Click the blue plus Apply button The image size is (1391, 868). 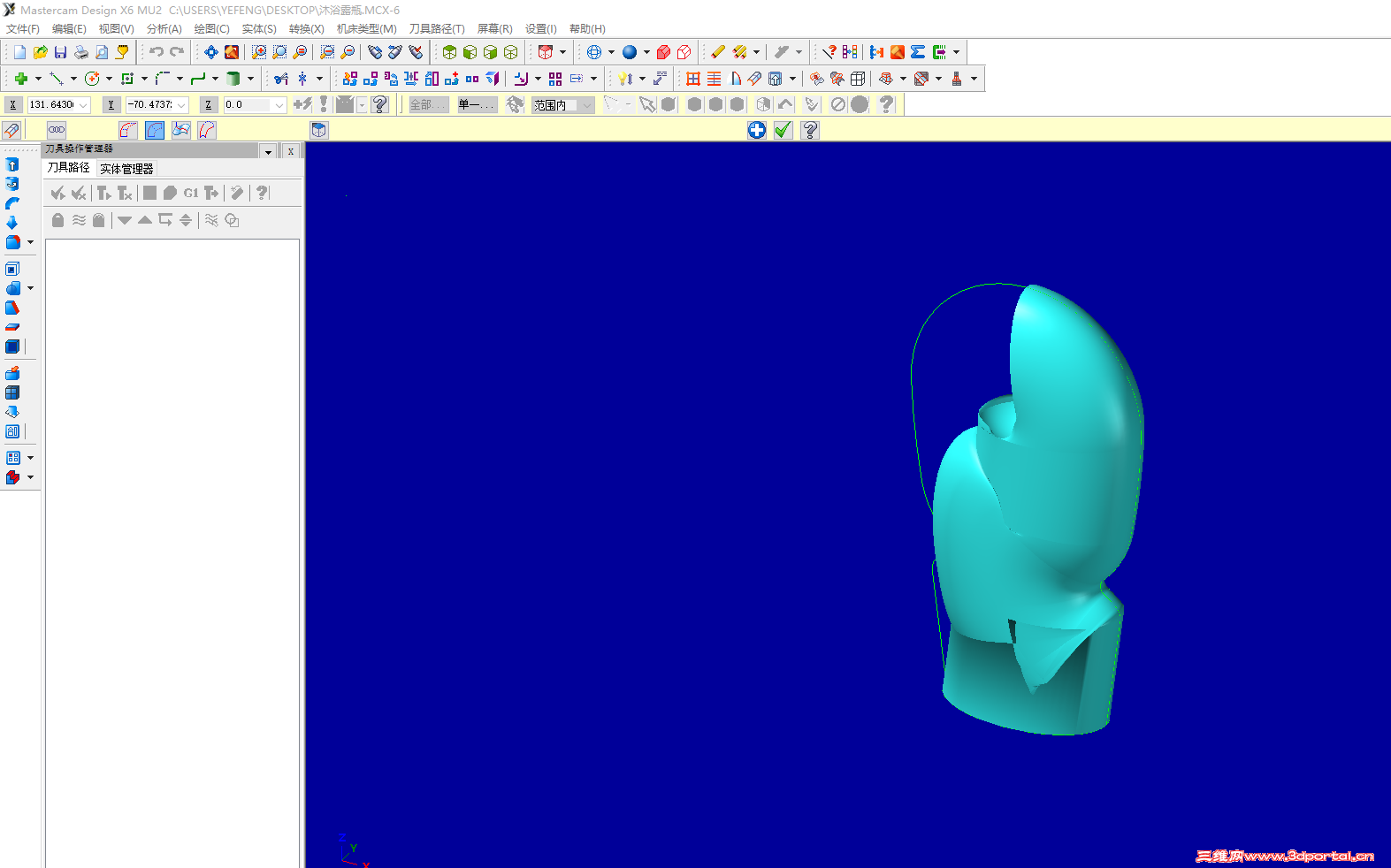tap(757, 131)
